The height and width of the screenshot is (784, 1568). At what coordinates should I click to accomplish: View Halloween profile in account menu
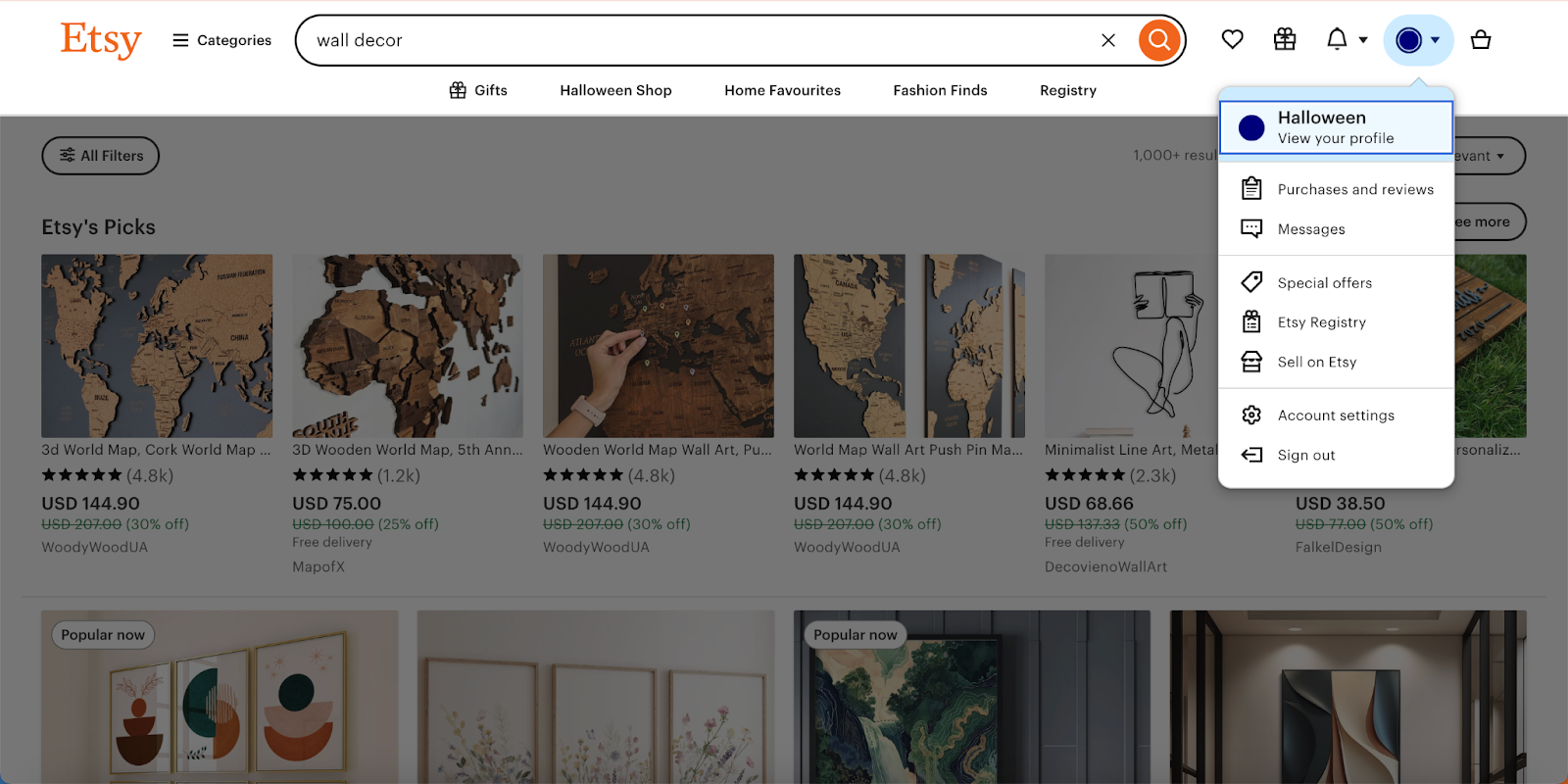(x=1336, y=127)
